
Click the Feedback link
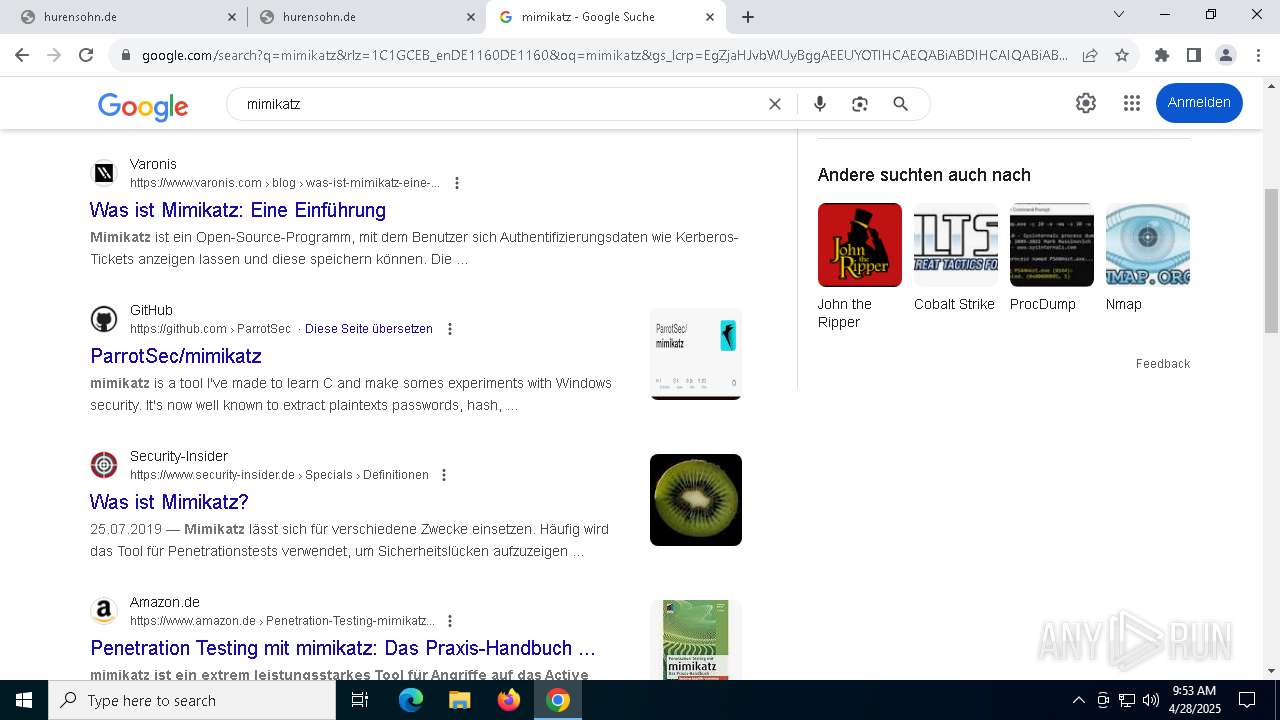coord(1163,364)
